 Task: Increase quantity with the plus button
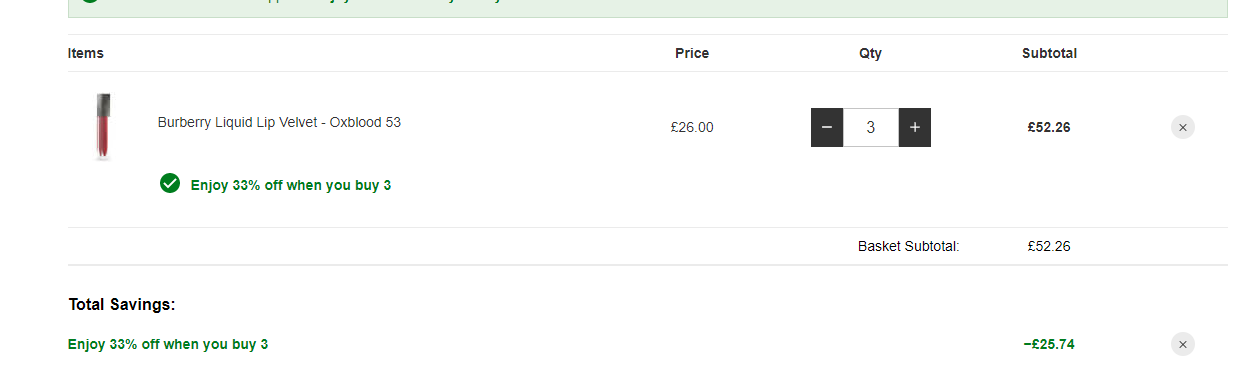(915, 127)
